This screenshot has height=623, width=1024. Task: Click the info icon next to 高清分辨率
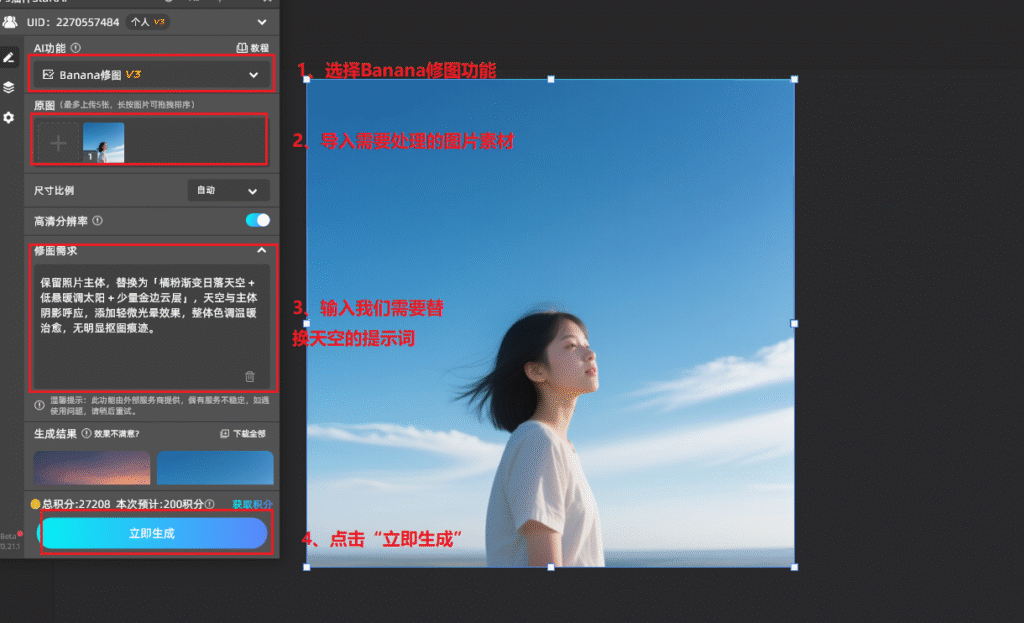pyautogui.click(x=98, y=220)
